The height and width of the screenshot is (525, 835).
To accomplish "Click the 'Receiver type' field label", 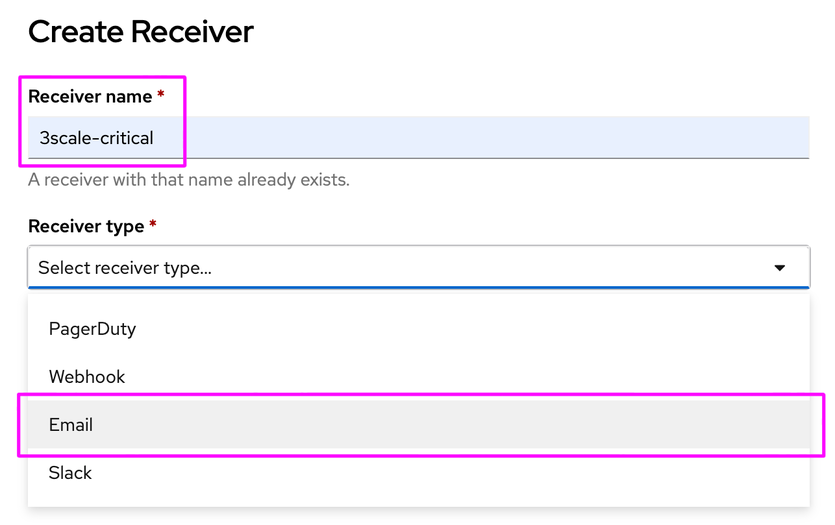I will [86, 227].
